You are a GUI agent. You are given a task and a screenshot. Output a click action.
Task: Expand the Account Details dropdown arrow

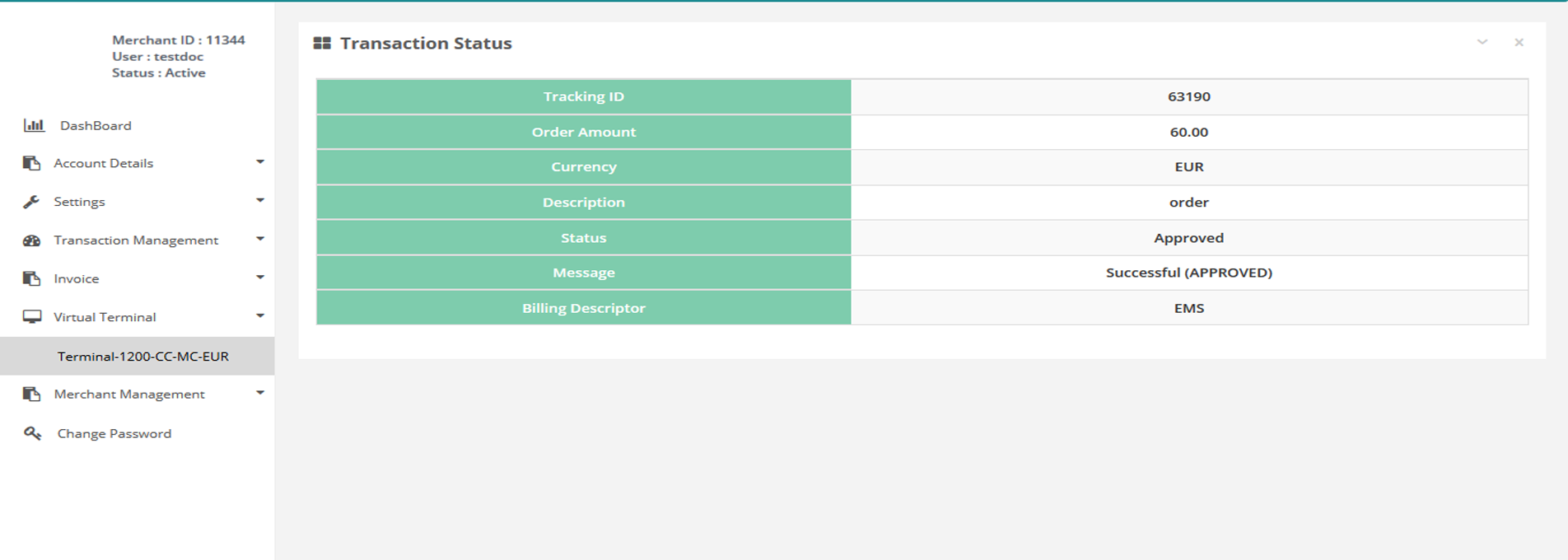click(x=260, y=162)
